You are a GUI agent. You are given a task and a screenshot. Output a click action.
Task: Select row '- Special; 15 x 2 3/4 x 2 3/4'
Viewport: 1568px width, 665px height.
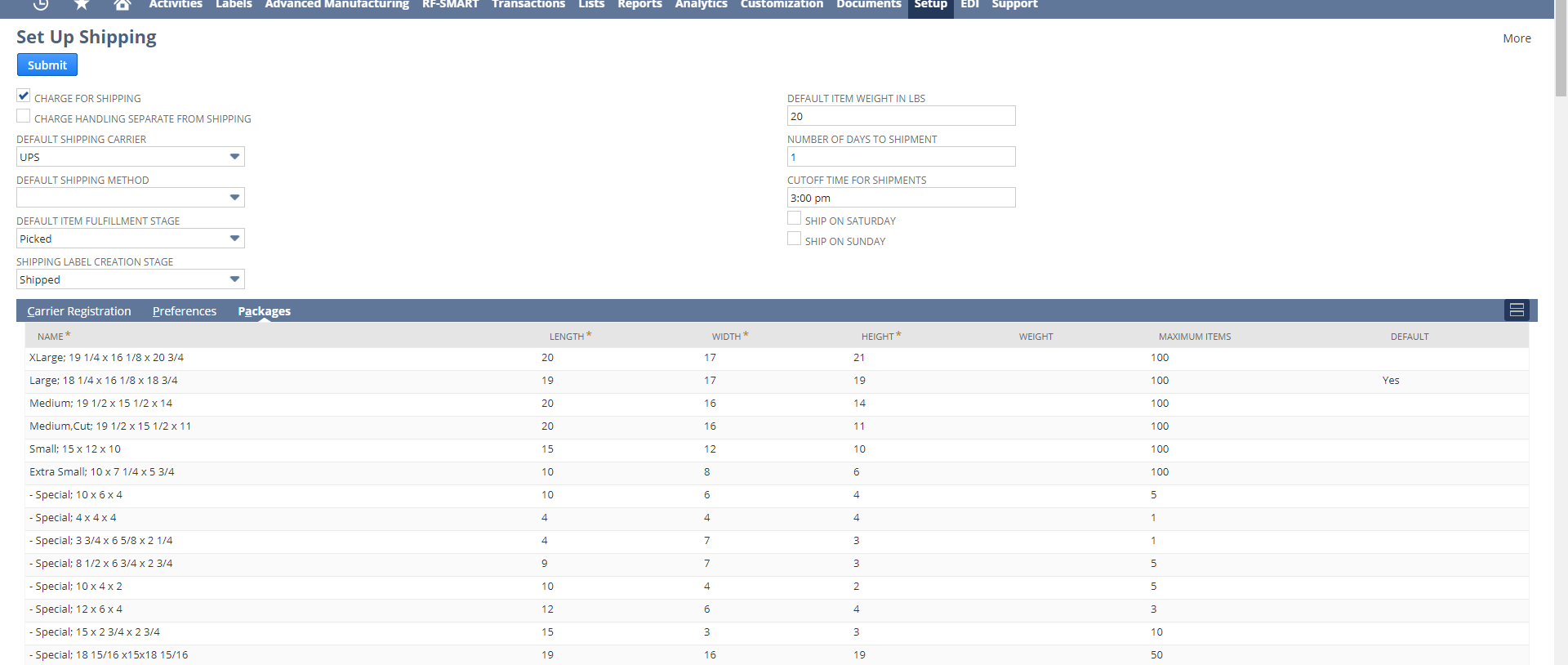point(777,632)
